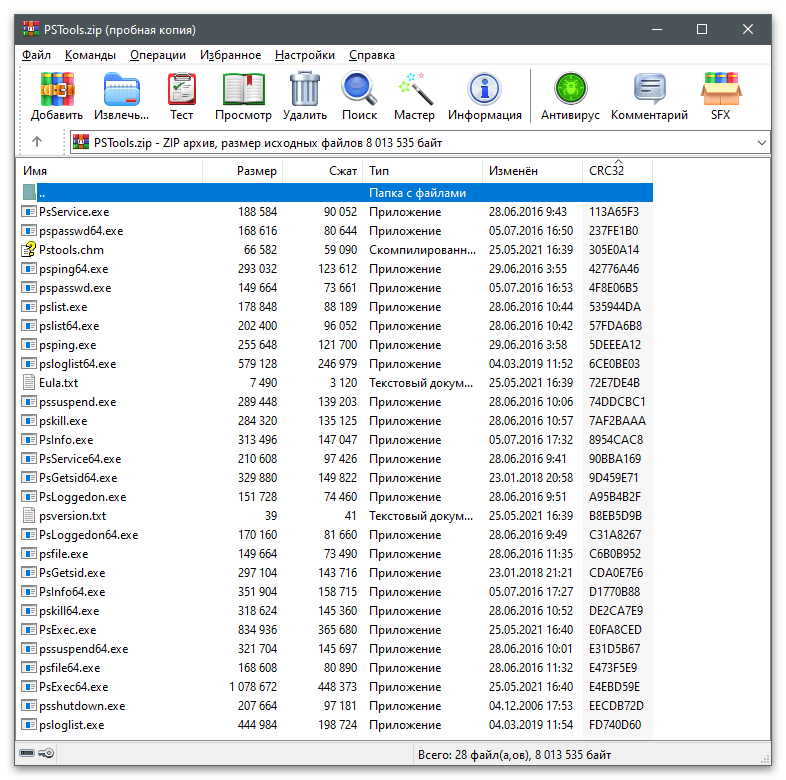Sort by Тип column header
This screenshot has width=786, height=780.
click(423, 171)
